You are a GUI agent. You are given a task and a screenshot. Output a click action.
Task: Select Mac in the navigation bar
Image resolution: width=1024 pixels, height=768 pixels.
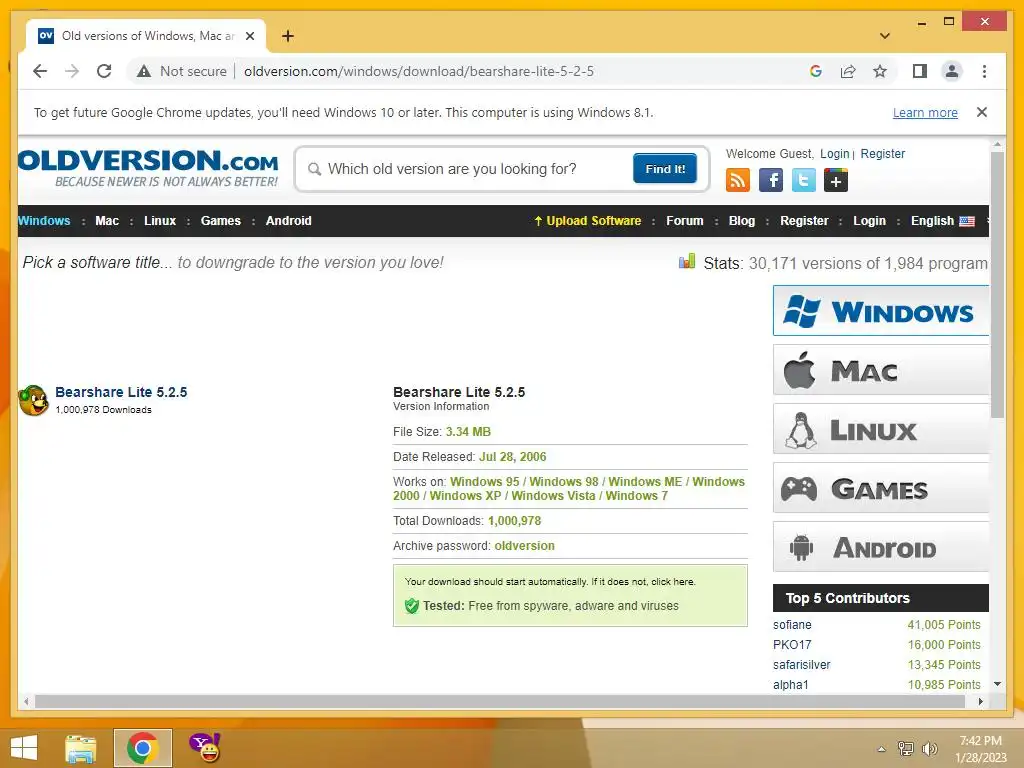[107, 221]
